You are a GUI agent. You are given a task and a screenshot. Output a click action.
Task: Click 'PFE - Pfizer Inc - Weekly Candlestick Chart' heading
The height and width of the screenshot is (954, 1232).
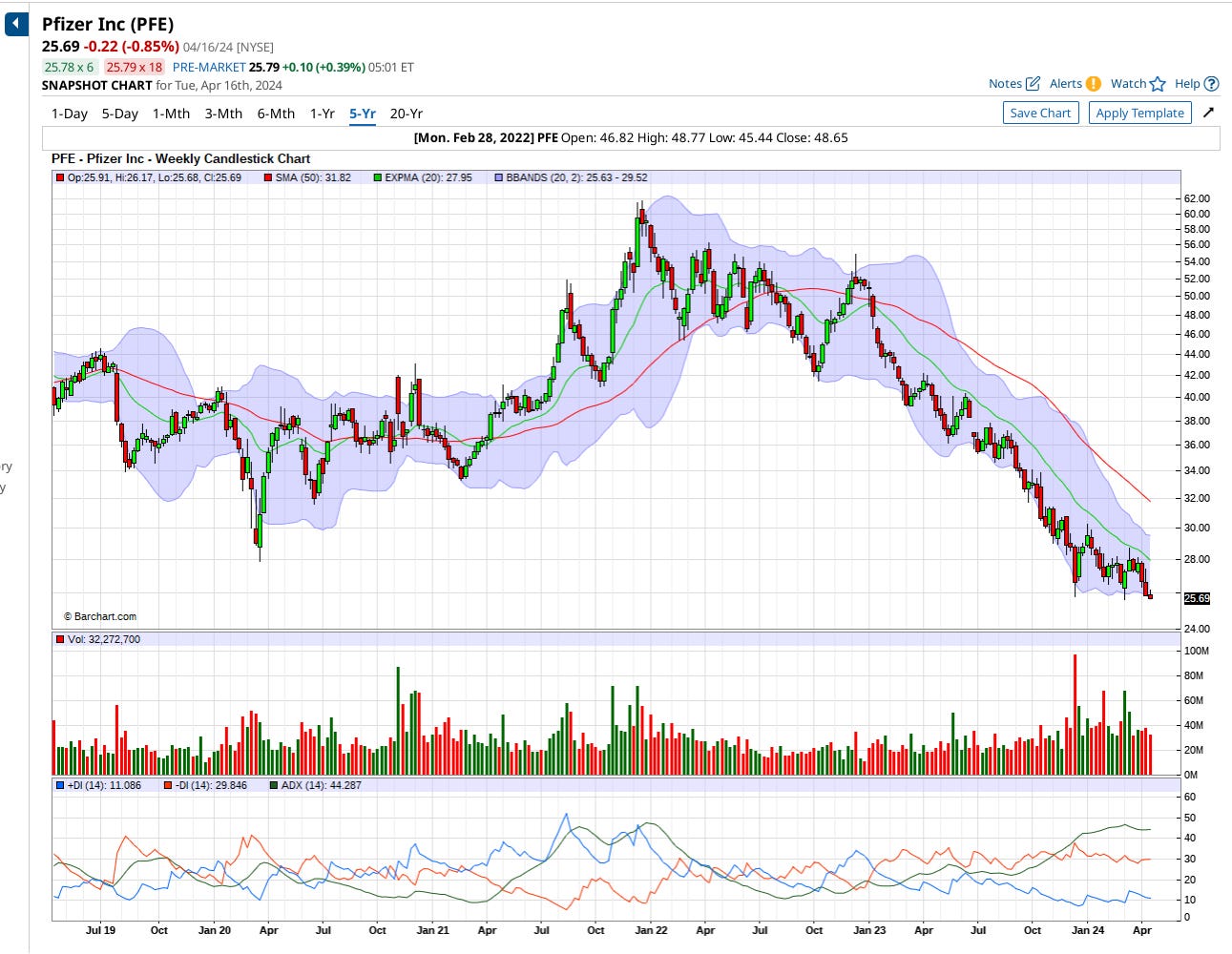coord(180,158)
